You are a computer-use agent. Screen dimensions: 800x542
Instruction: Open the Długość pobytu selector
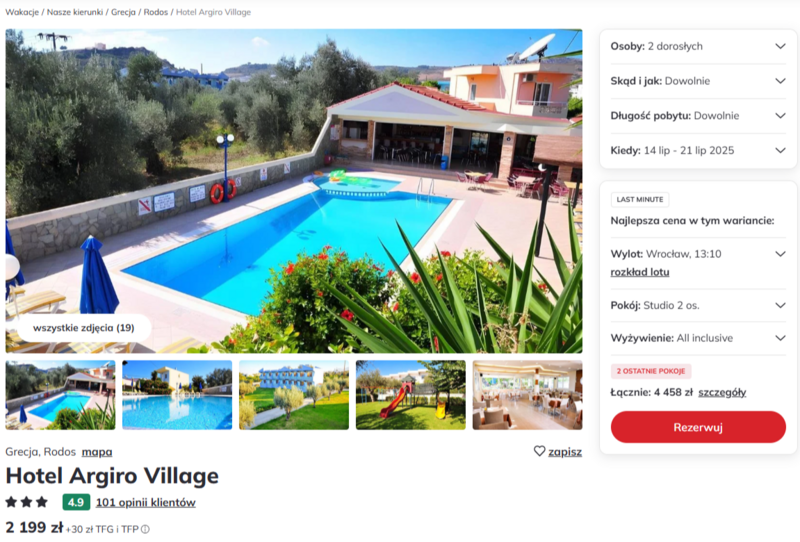[x=698, y=116]
